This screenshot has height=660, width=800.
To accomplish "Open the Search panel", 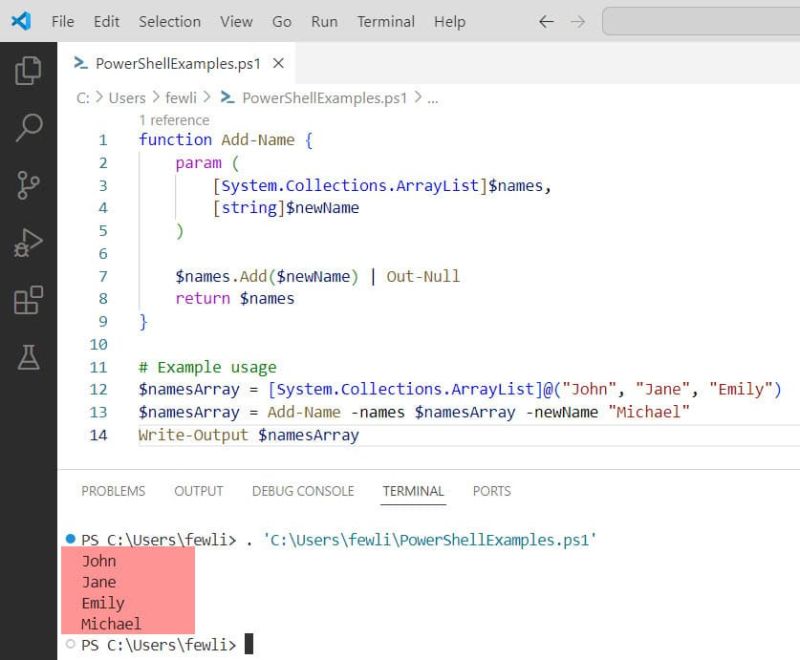I will [x=29, y=128].
